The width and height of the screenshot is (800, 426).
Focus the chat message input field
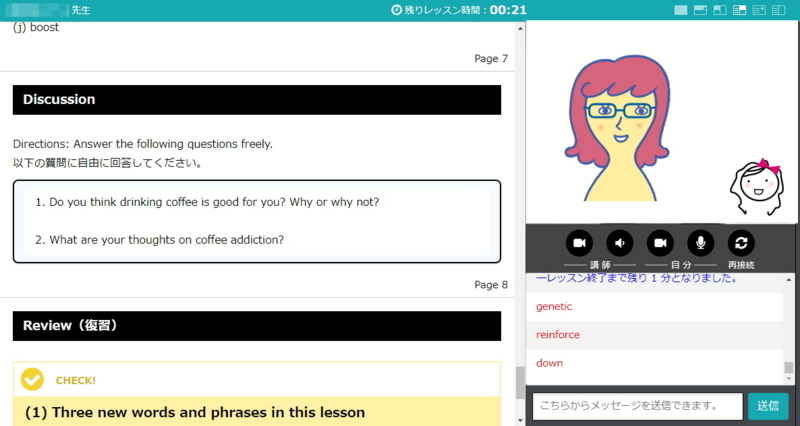(x=637, y=406)
